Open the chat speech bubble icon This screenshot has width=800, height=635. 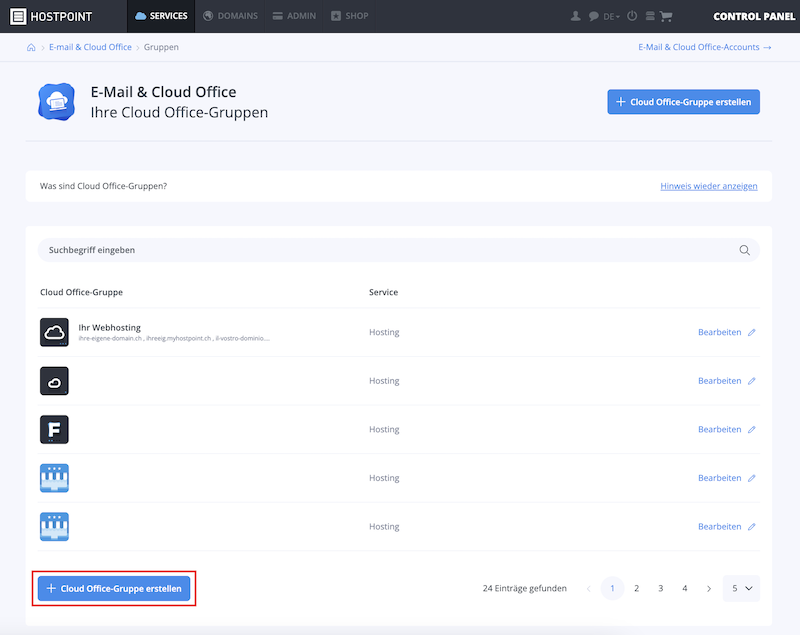pos(593,16)
